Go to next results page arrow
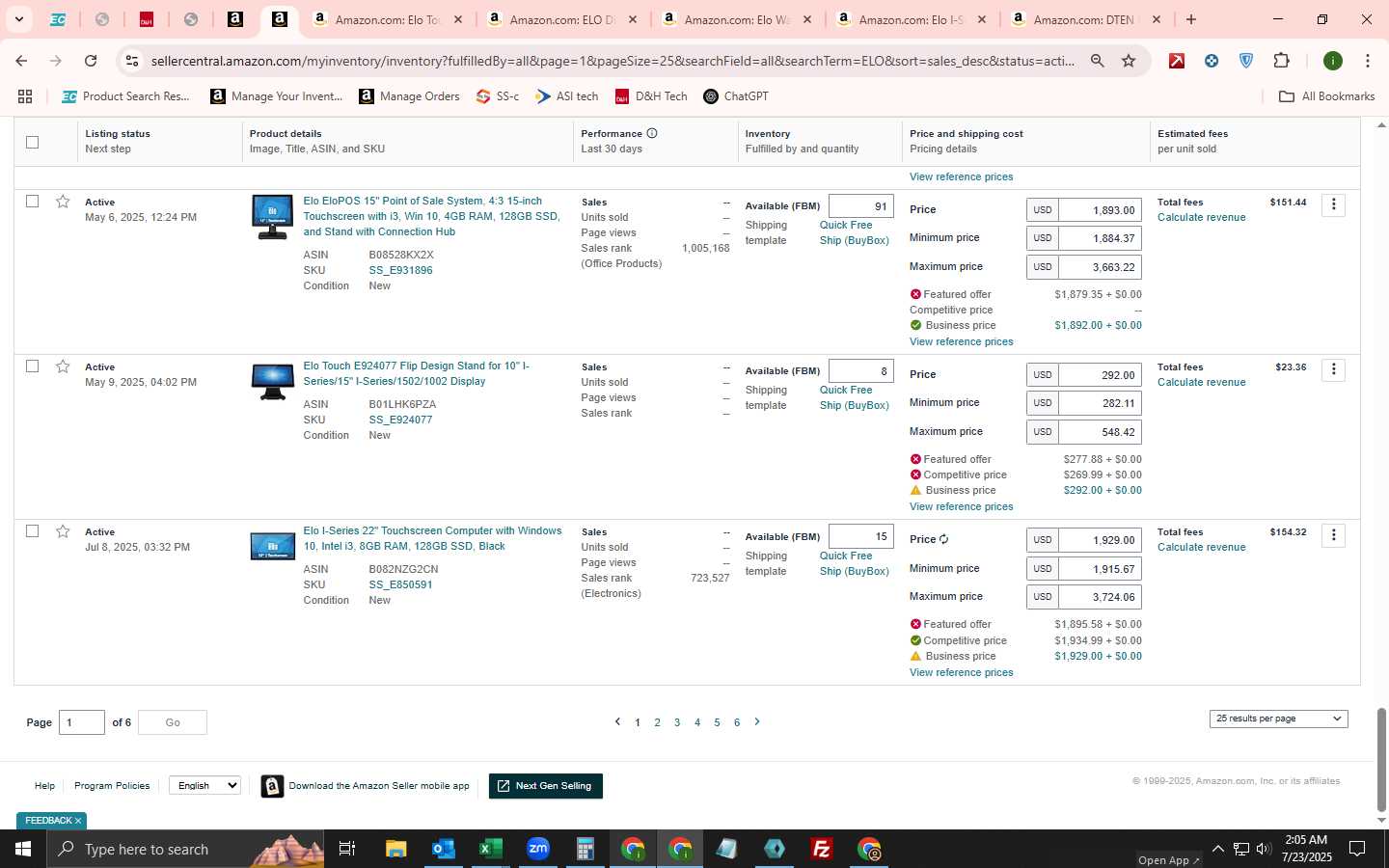 tap(757, 721)
